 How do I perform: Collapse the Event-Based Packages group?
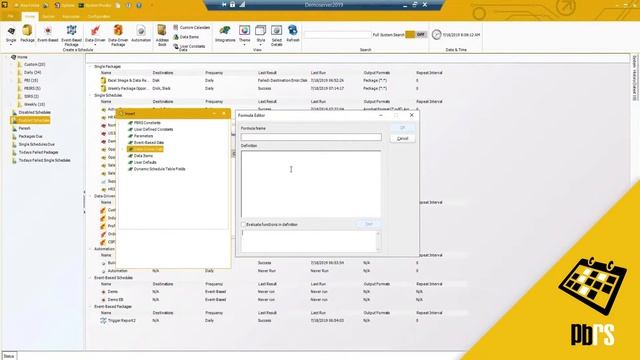point(91,307)
